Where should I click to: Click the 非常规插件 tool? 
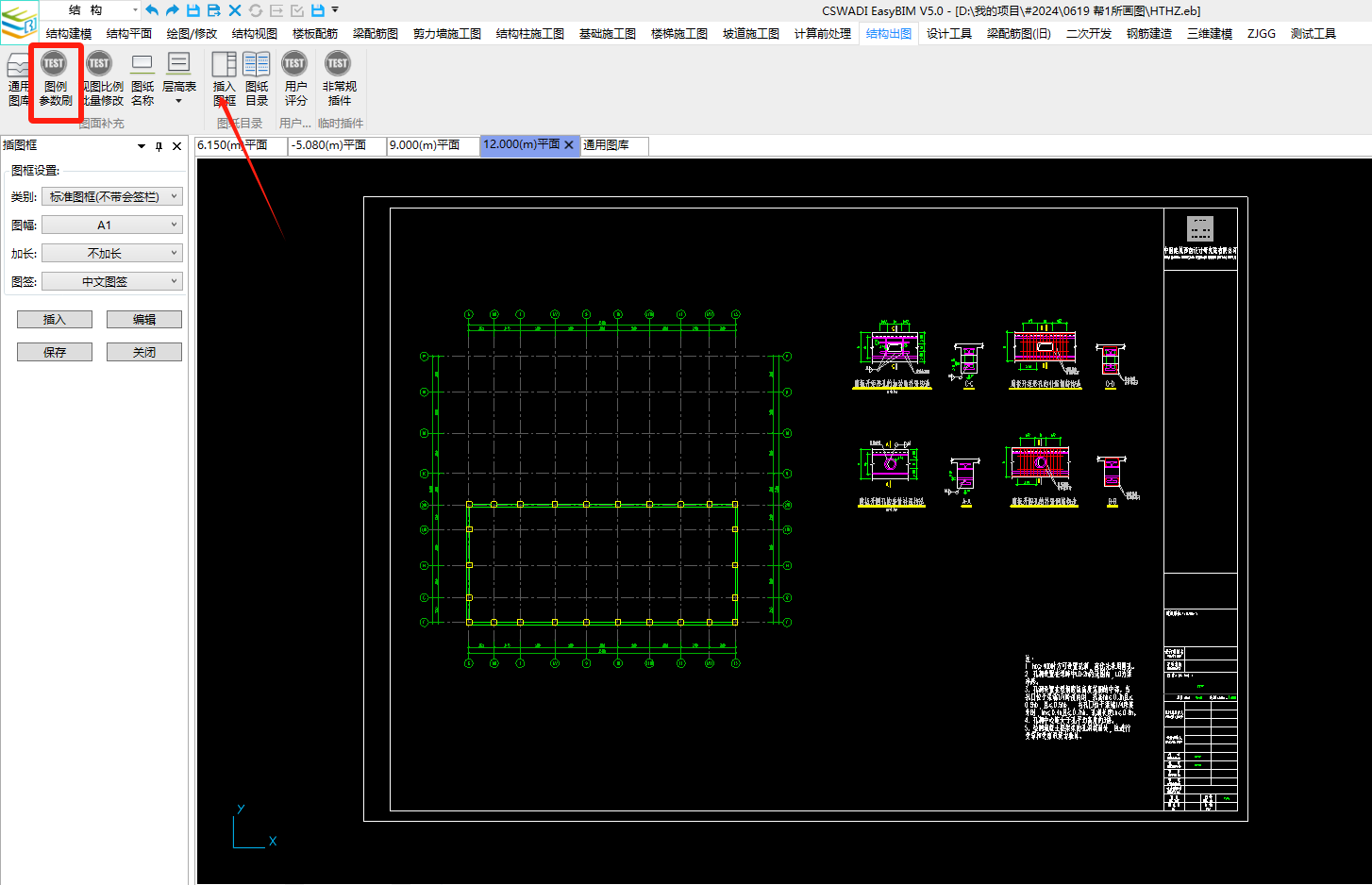[x=339, y=79]
